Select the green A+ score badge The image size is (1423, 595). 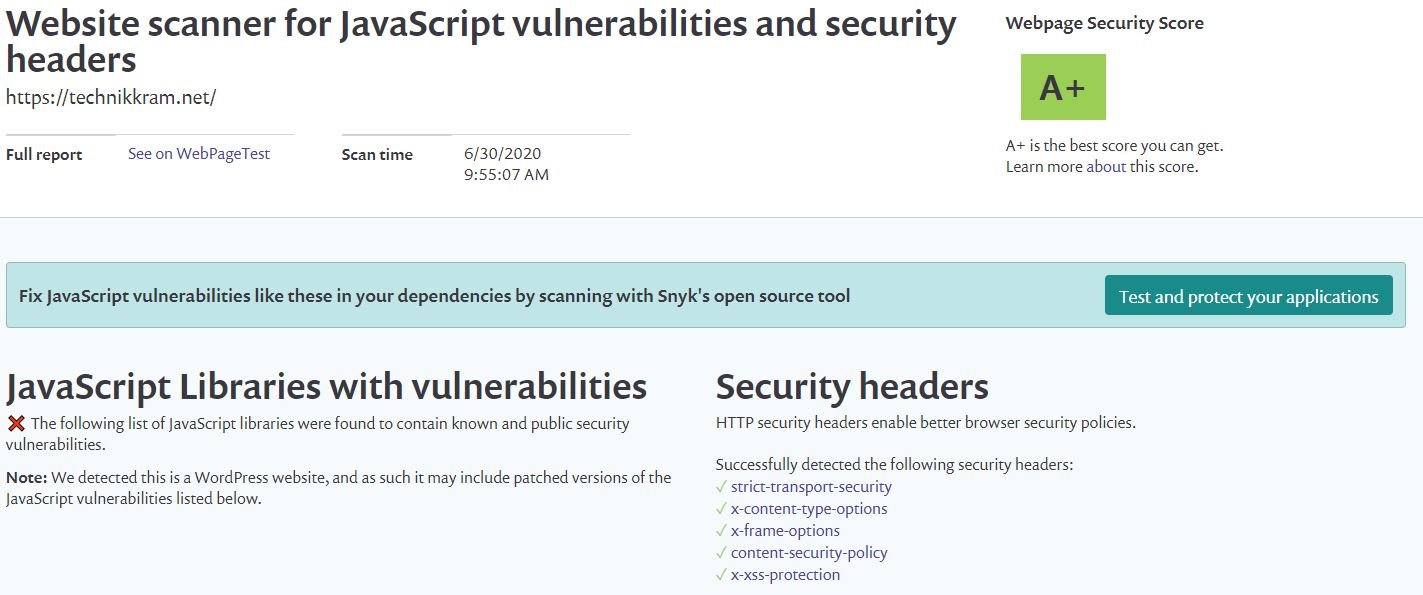(x=1061, y=87)
